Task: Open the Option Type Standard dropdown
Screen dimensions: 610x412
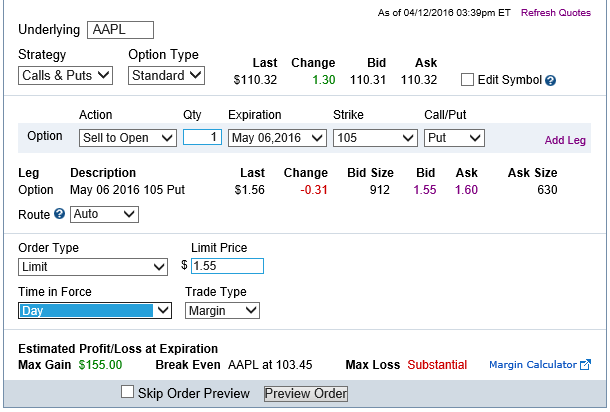Action: 167,75
